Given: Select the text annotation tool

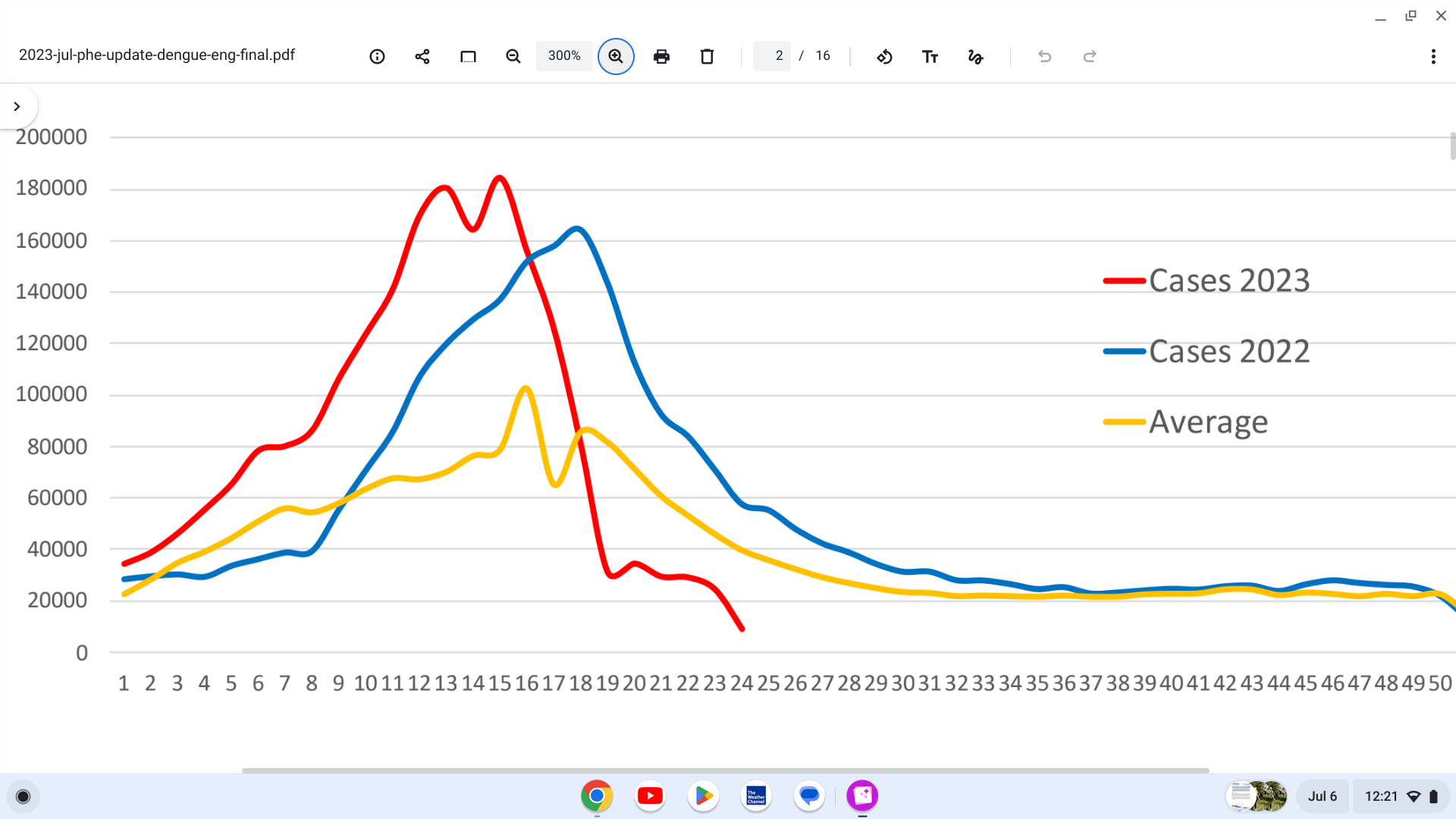Looking at the screenshot, I should 930,56.
